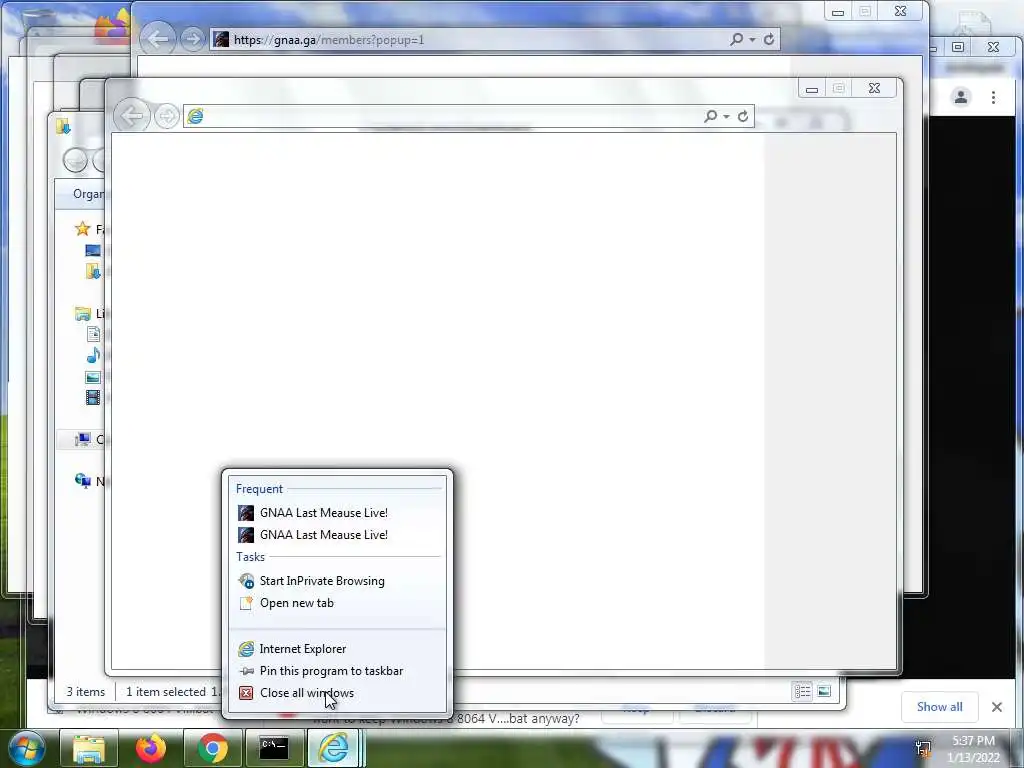
Task: Click Show all downloads in Chrome
Action: tap(939, 707)
